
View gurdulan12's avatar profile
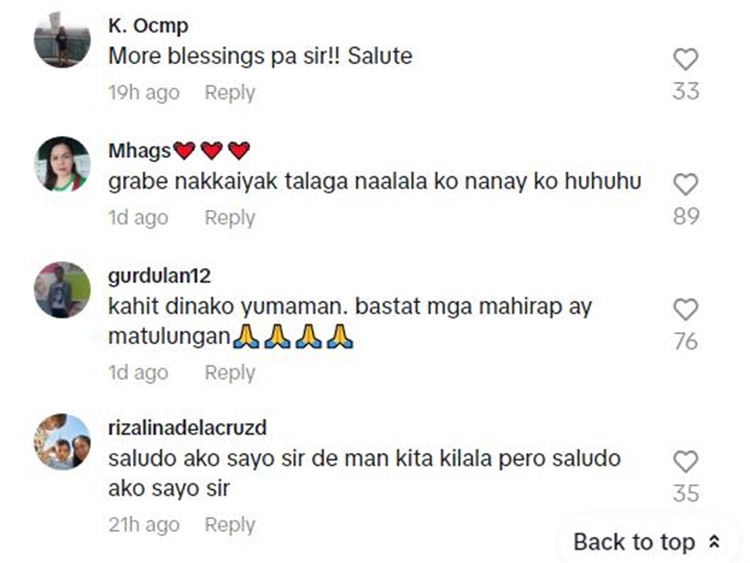point(62,290)
